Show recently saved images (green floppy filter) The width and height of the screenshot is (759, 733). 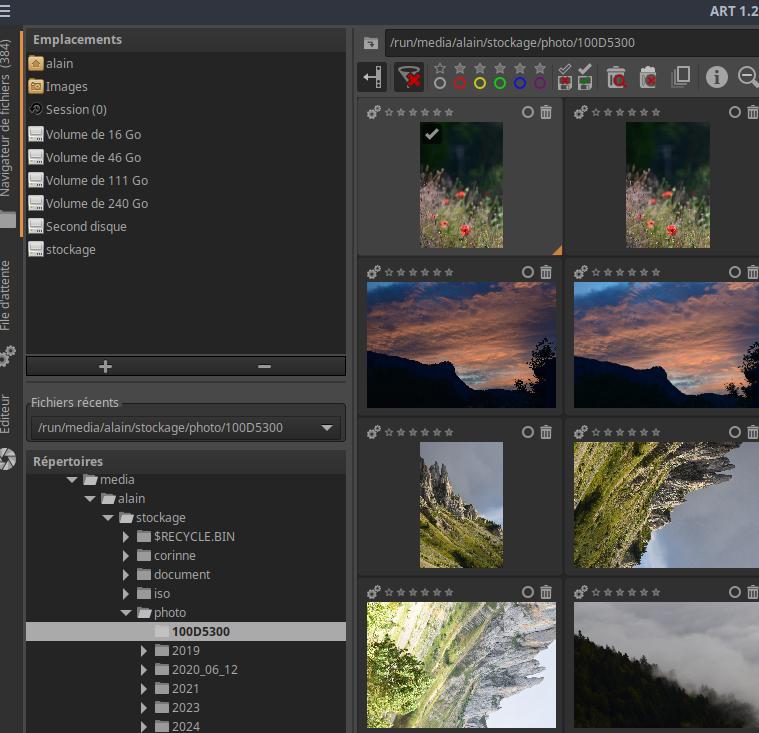click(x=585, y=84)
